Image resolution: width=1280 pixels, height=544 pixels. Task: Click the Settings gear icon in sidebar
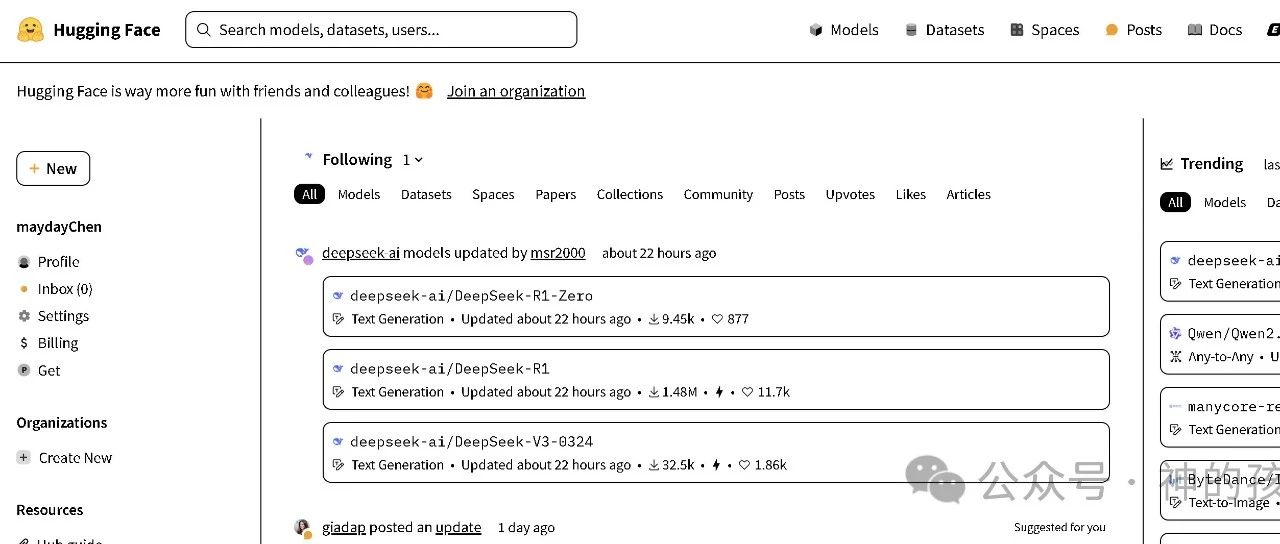tap(24, 316)
